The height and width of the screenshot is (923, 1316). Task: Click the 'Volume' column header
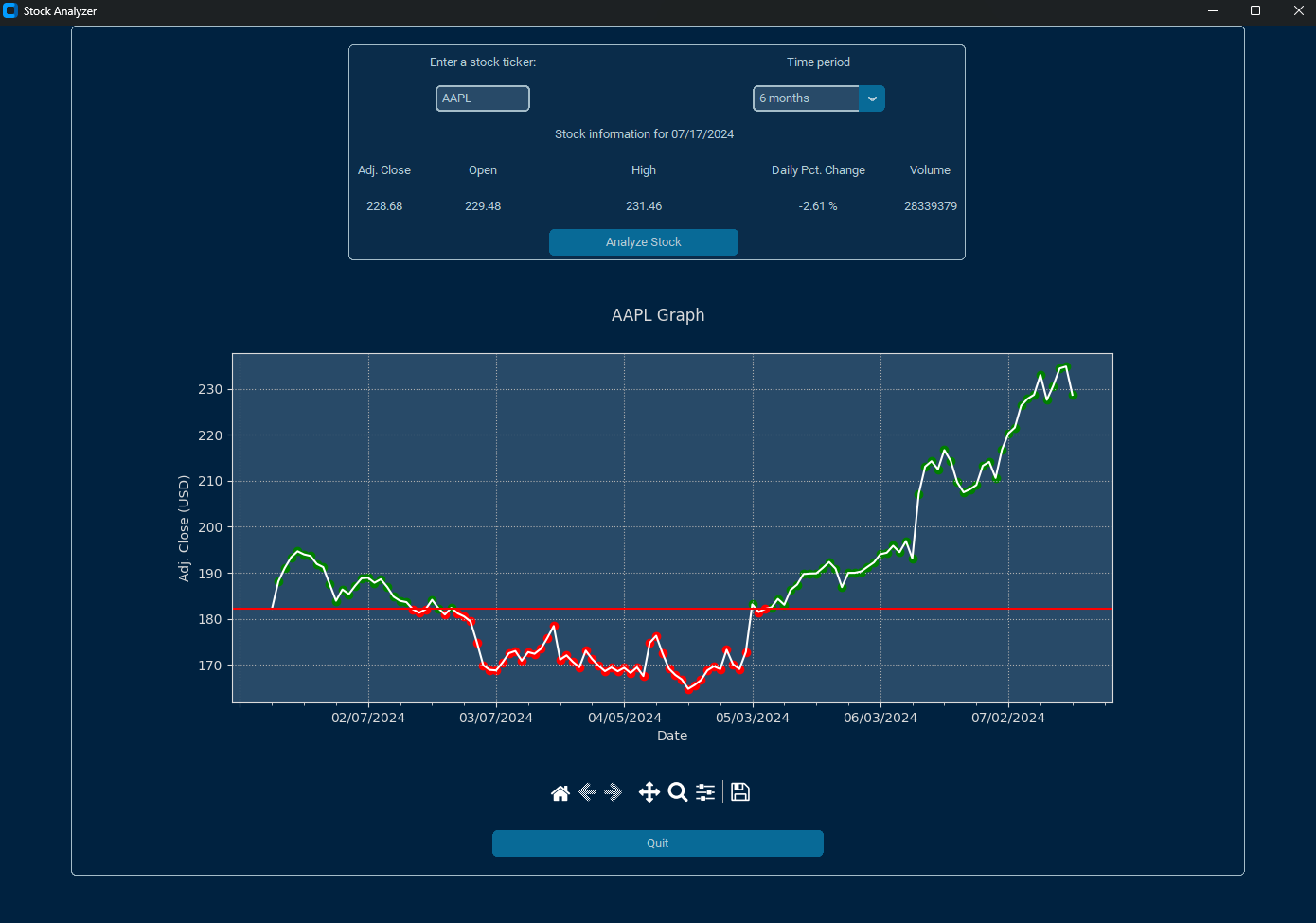tap(931, 170)
